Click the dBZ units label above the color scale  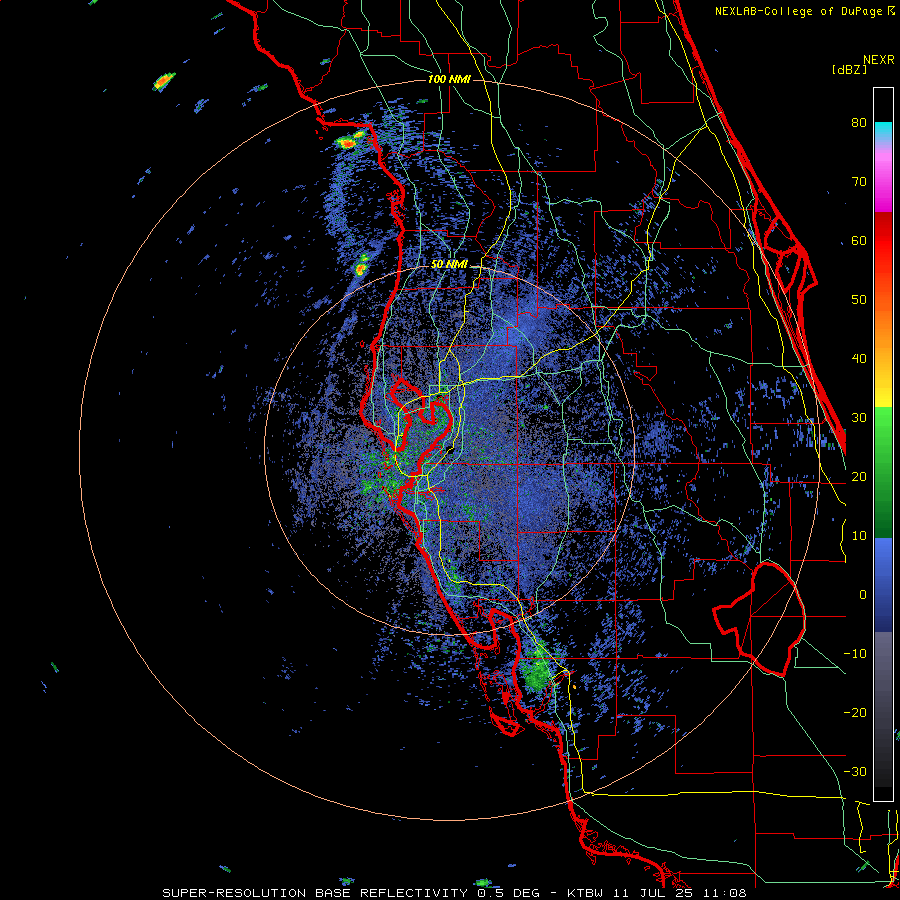849,70
